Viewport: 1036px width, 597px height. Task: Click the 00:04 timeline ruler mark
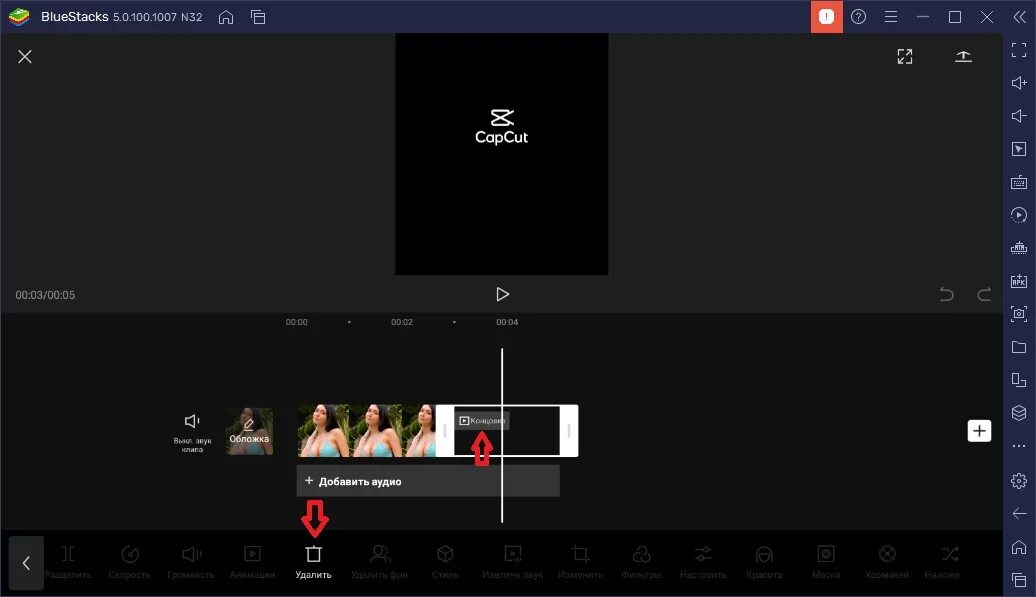click(x=507, y=322)
